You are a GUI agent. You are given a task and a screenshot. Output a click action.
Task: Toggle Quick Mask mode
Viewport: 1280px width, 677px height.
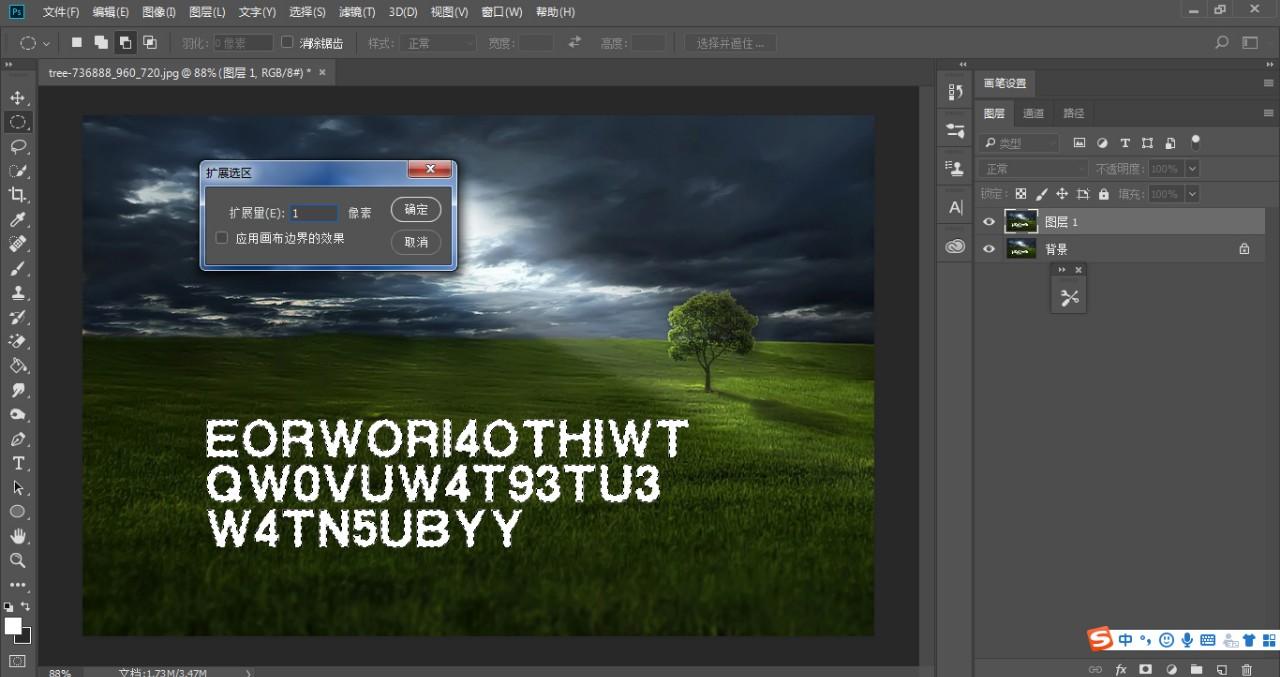17,661
